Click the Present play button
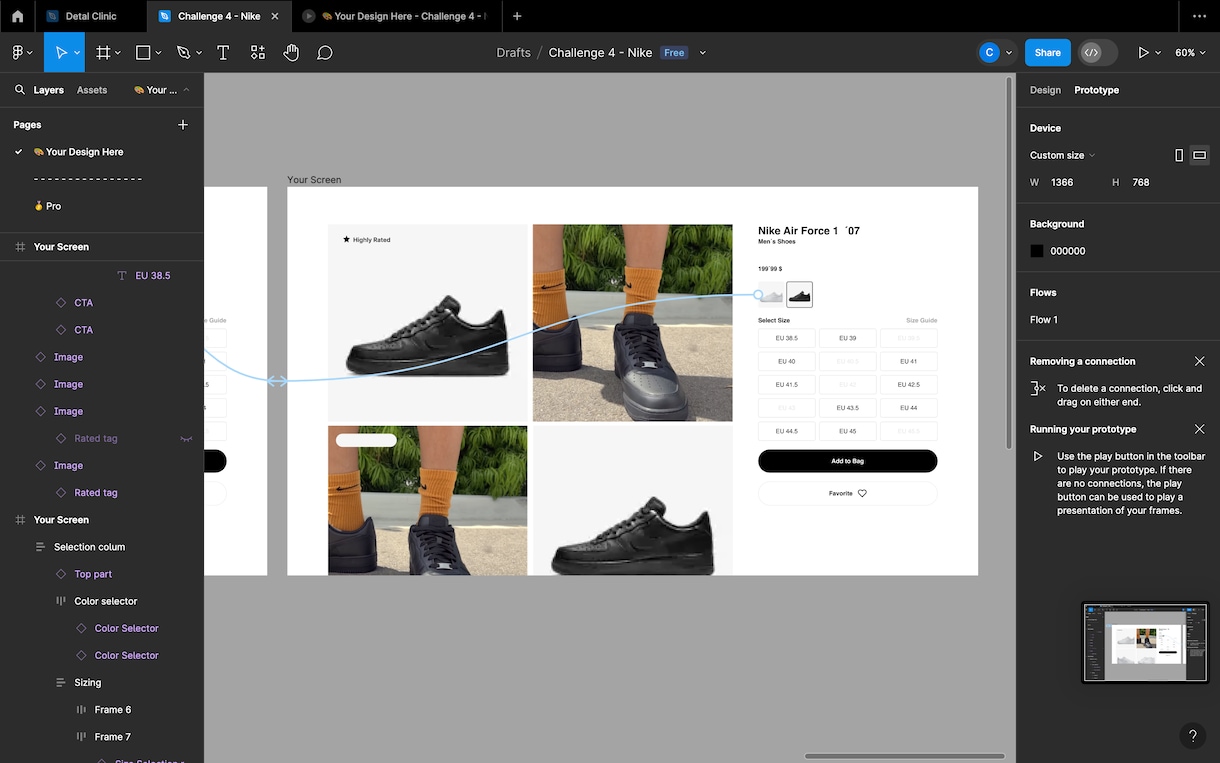 [1144, 52]
